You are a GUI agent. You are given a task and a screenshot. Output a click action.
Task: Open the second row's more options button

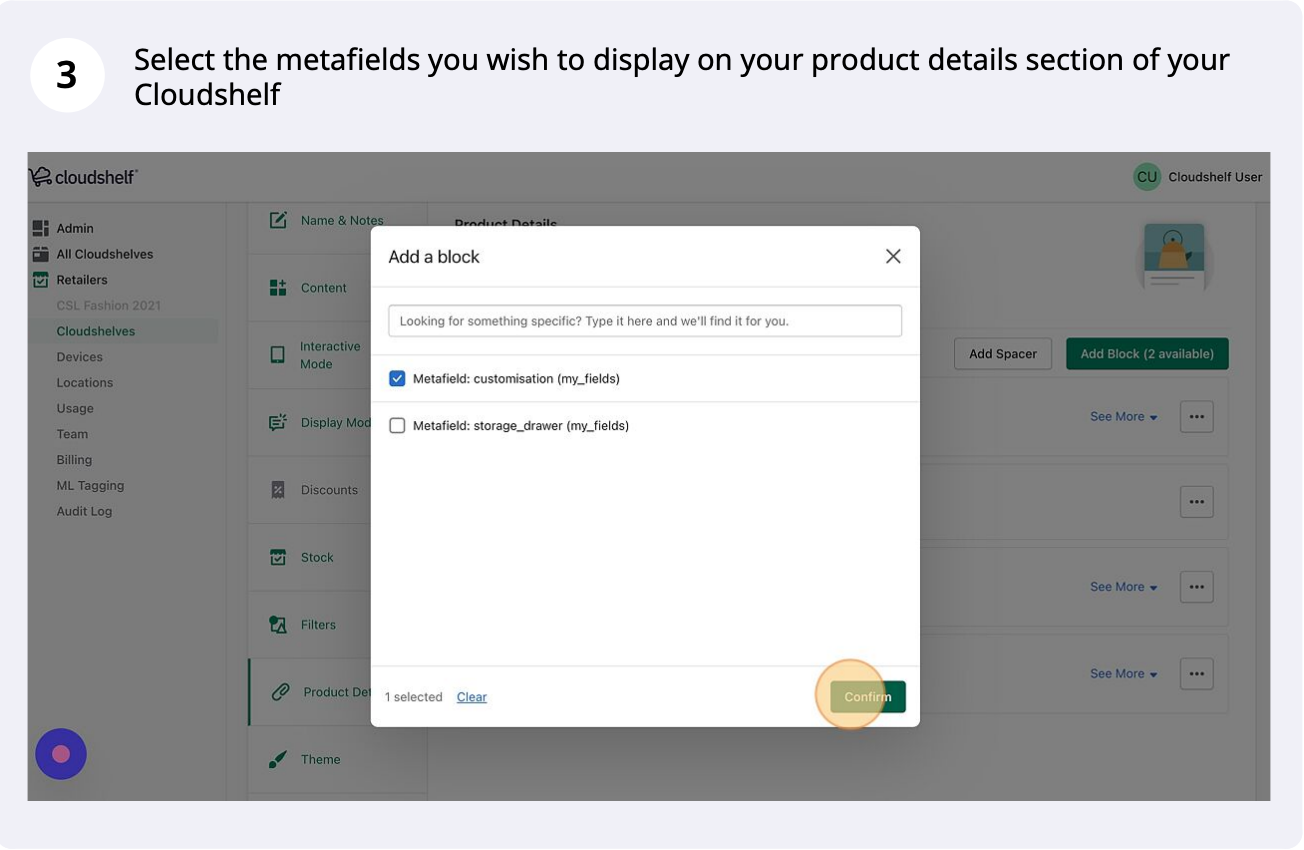point(1197,502)
